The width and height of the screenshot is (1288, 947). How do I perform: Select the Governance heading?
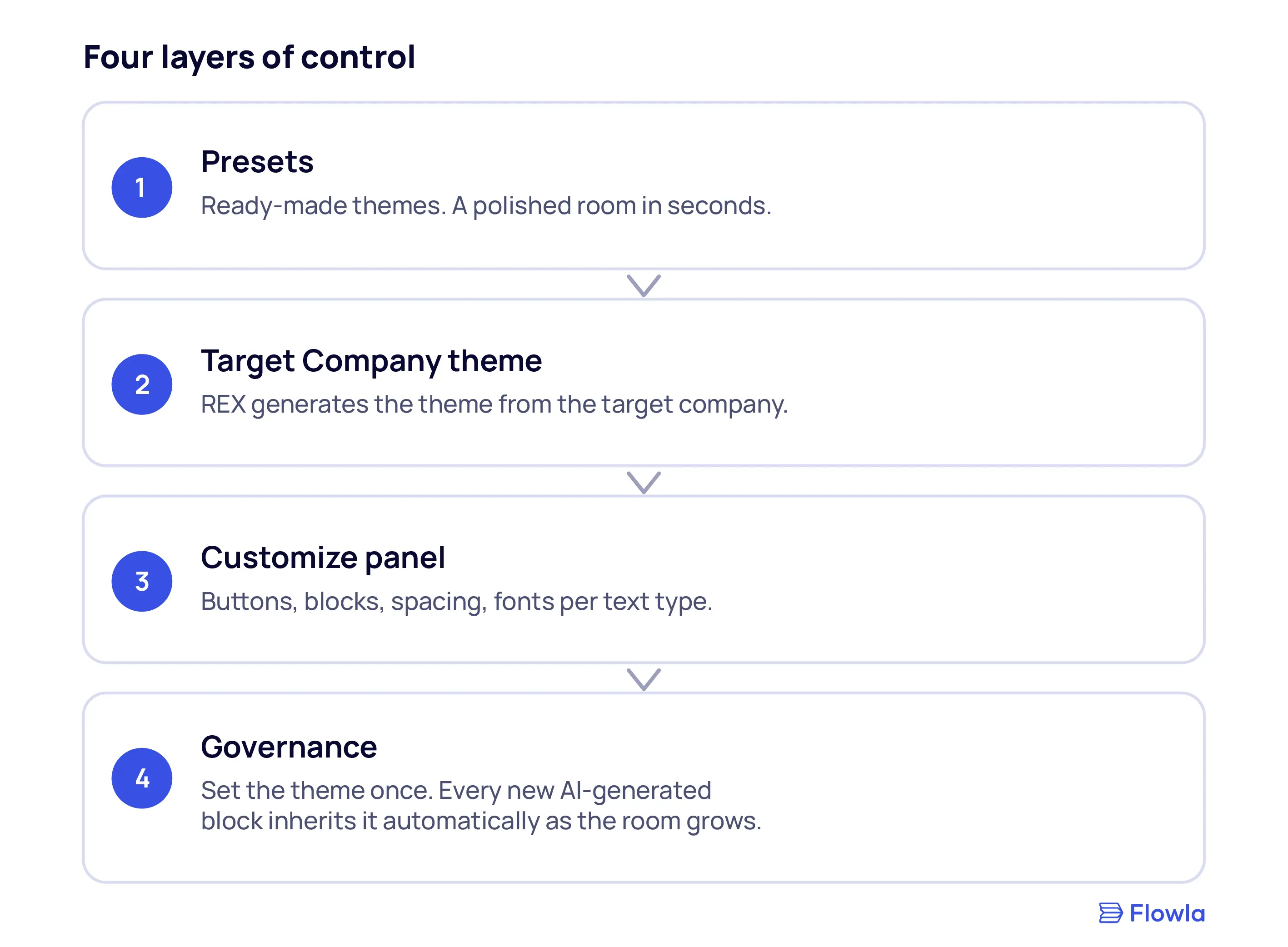[289, 747]
